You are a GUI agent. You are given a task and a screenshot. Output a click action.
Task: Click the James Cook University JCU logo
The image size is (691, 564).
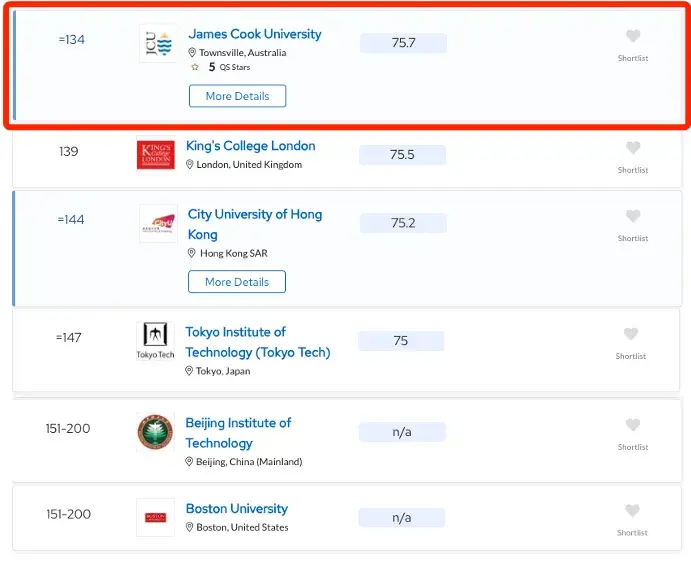158,43
